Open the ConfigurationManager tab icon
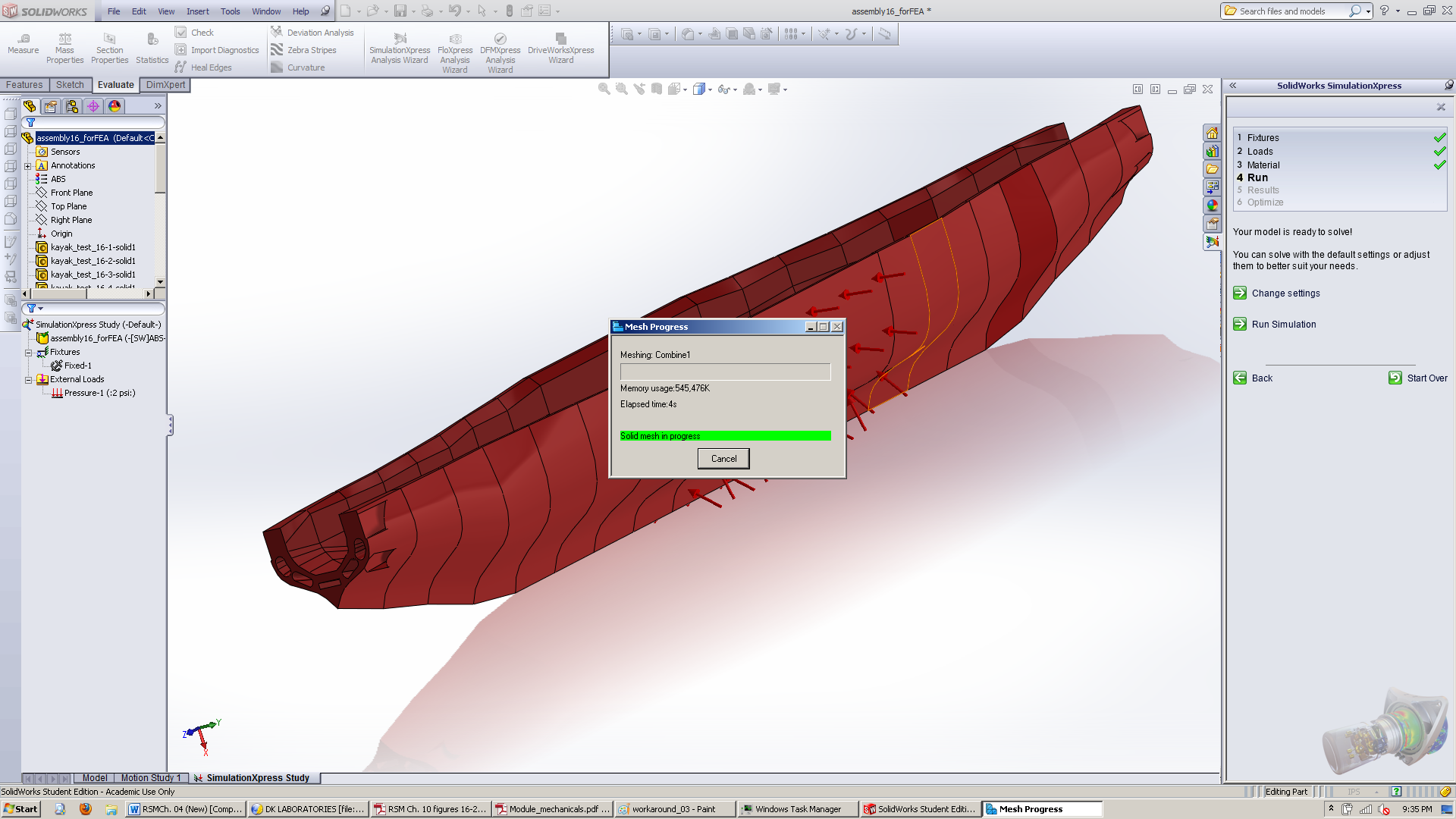The width and height of the screenshot is (1456, 819). 72,106
